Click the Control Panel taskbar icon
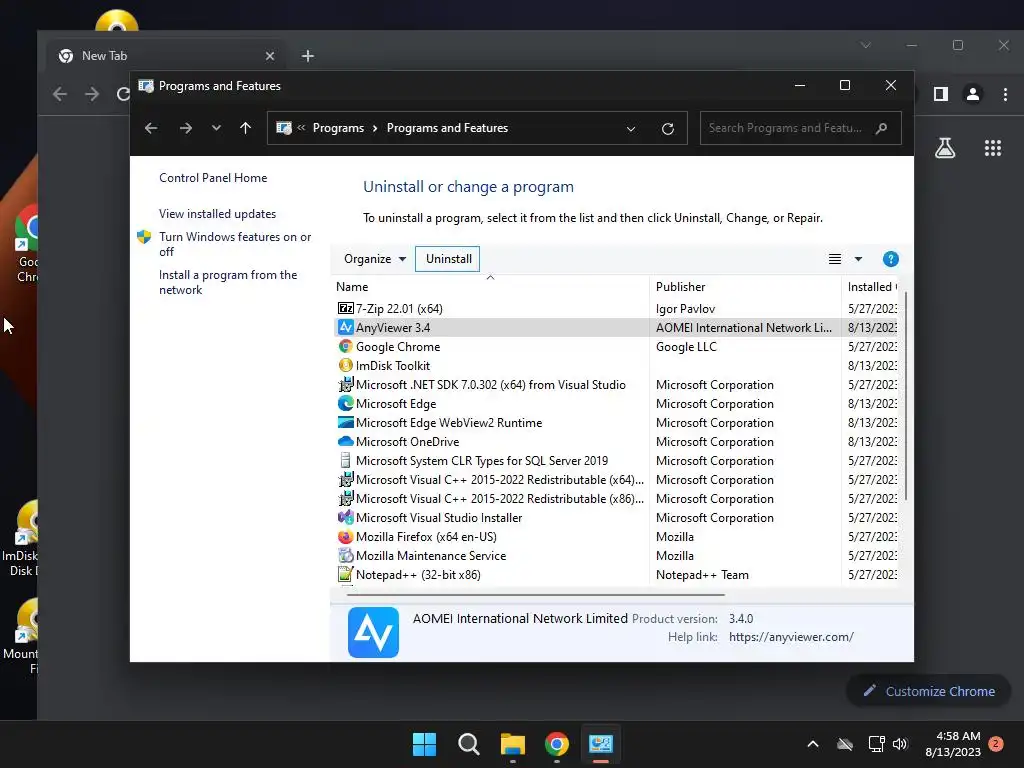This screenshot has height=768, width=1024. 600,744
